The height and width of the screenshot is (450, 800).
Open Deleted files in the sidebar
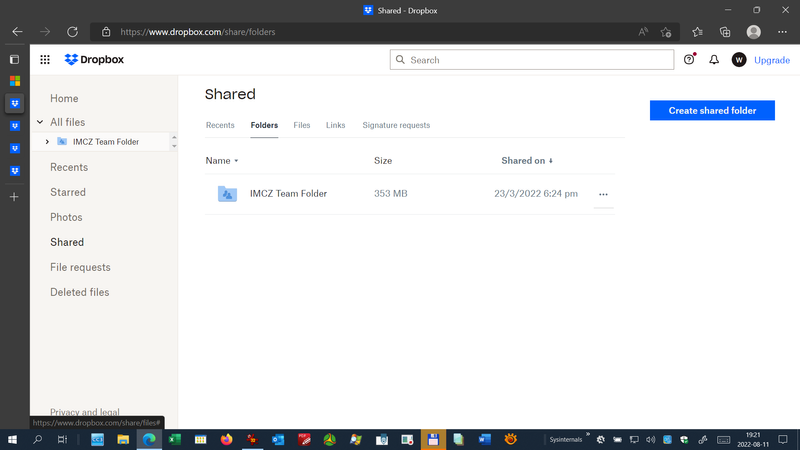point(80,292)
